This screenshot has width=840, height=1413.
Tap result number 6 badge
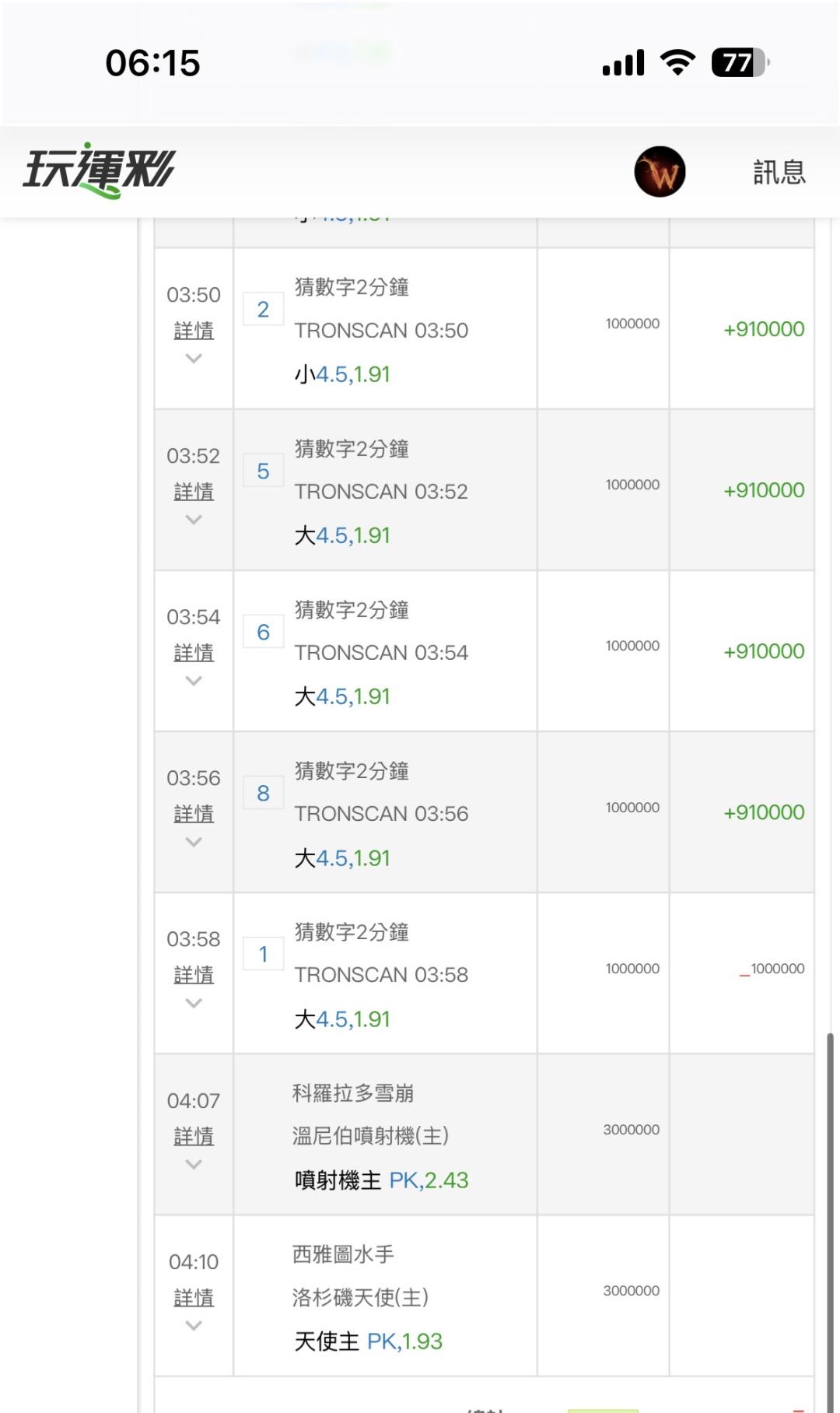pyautogui.click(x=263, y=632)
